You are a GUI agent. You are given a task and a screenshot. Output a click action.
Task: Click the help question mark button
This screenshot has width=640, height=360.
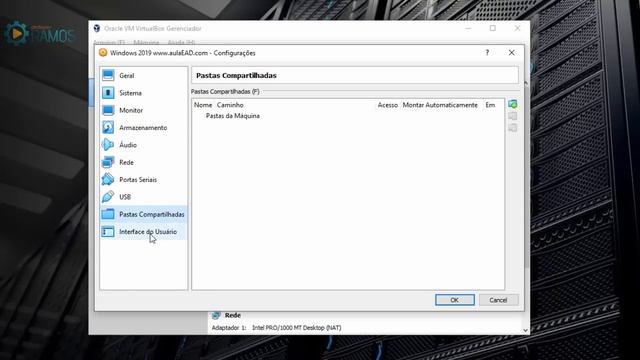[x=487, y=53]
